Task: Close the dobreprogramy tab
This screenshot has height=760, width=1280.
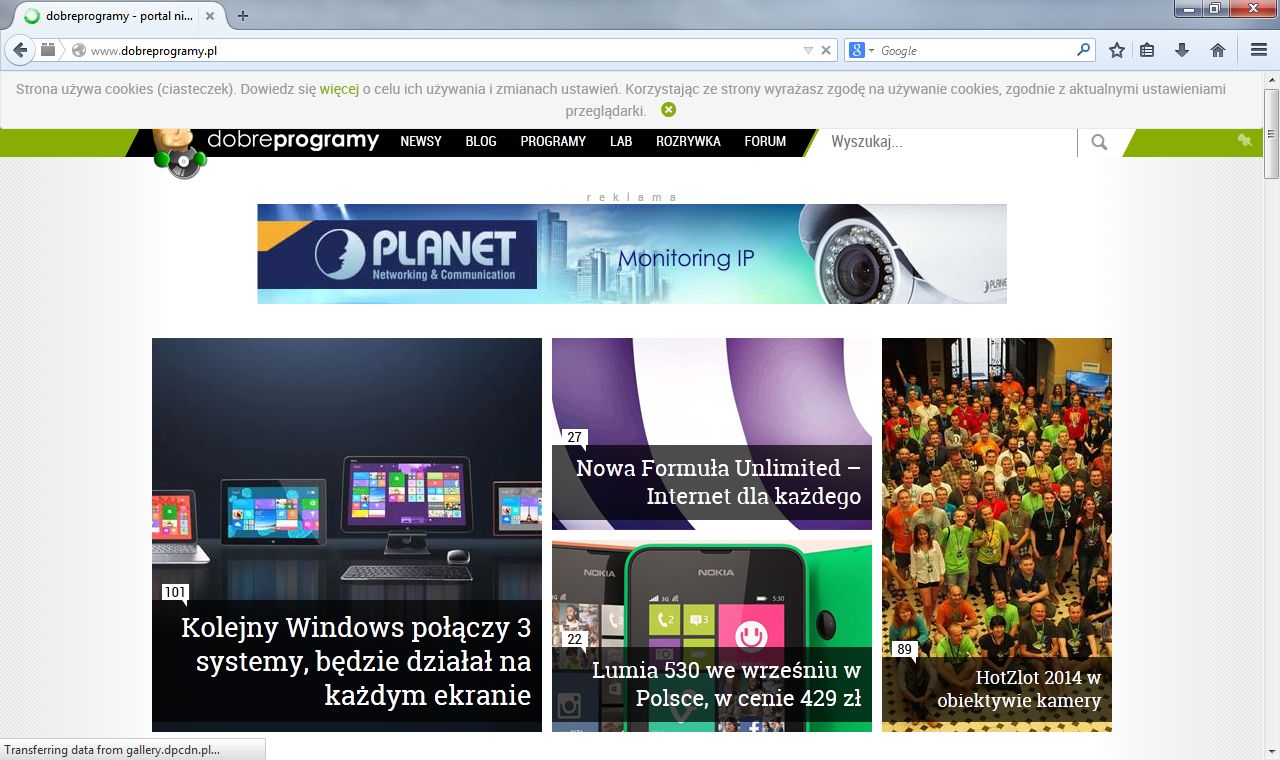Action: click(210, 16)
